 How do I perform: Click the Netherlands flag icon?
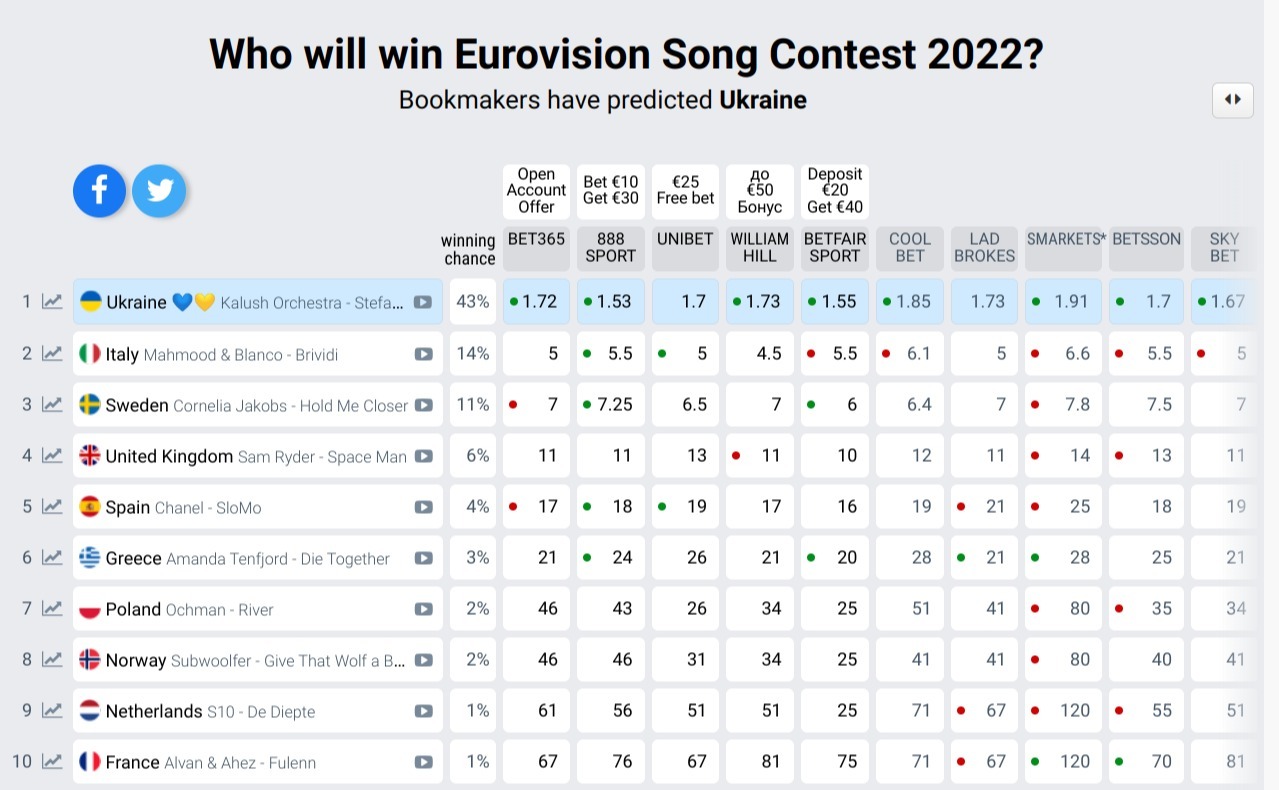[x=90, y=711]
